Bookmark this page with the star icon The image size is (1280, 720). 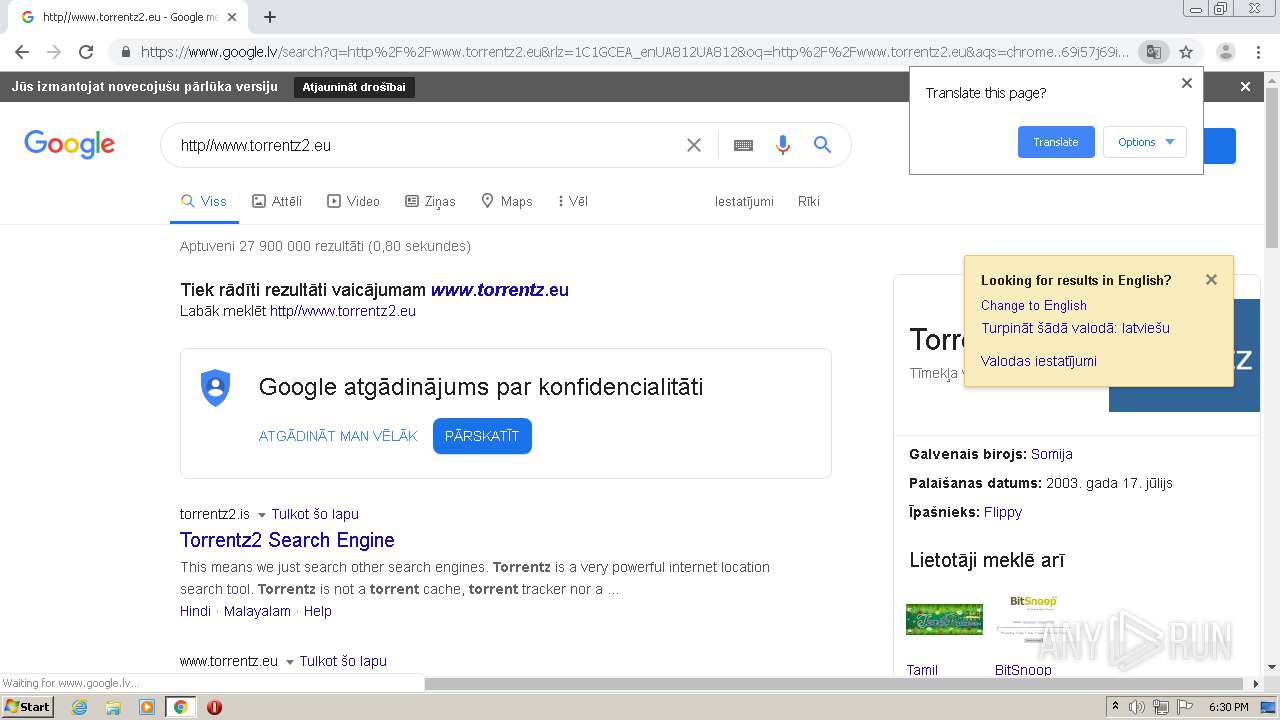1186,52
